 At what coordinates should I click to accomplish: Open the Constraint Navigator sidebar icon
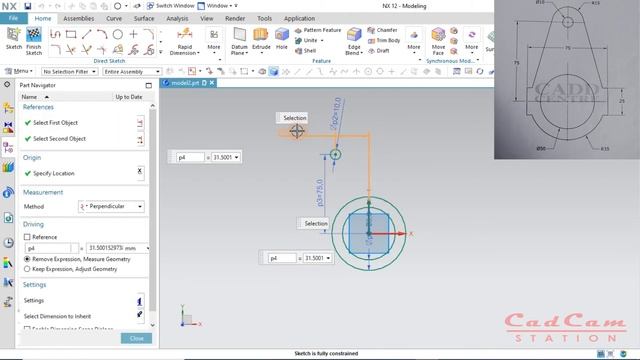pyautogui.click(x=8, y=127)
